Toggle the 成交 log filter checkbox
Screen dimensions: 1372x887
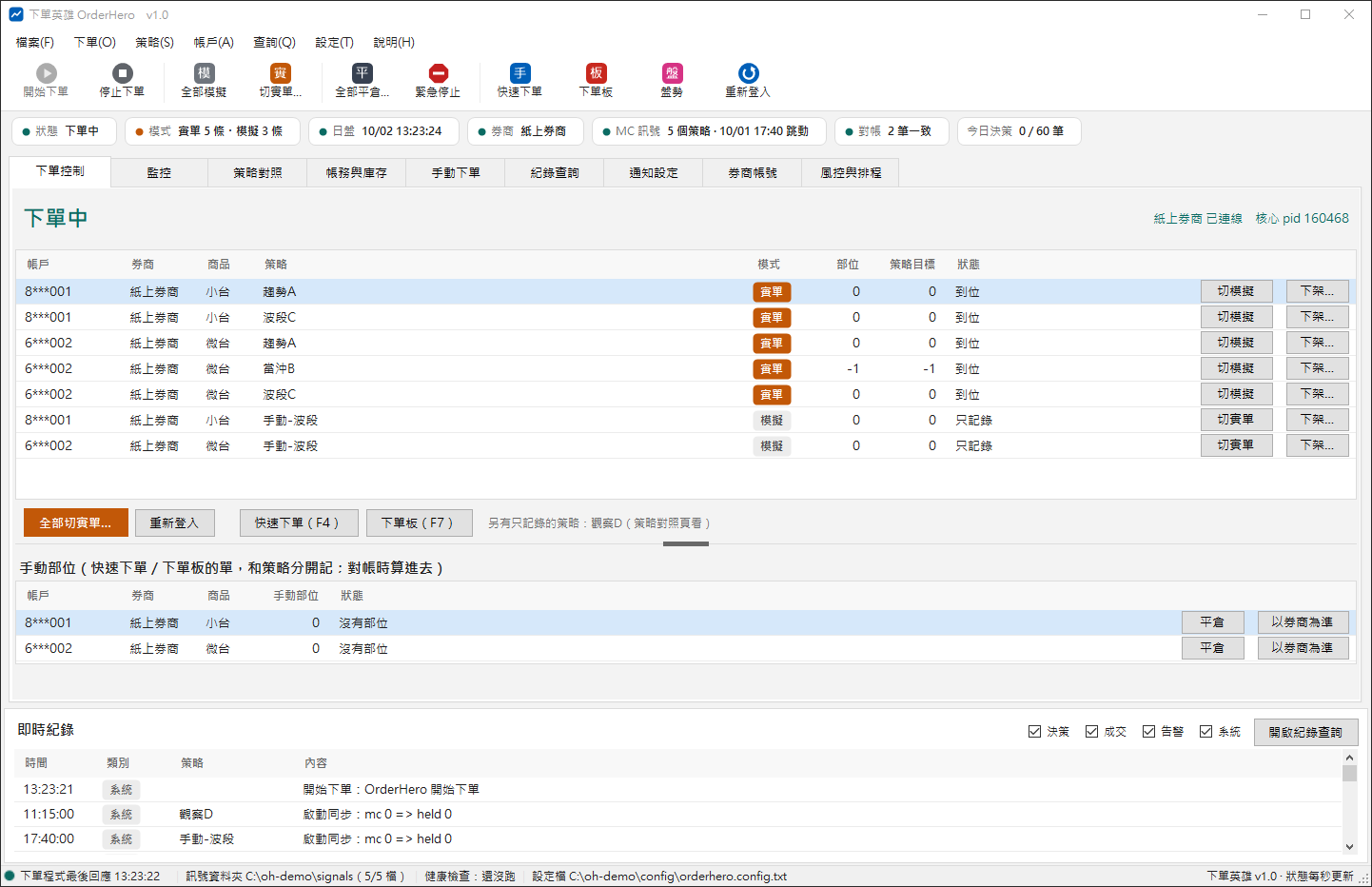1091,731
